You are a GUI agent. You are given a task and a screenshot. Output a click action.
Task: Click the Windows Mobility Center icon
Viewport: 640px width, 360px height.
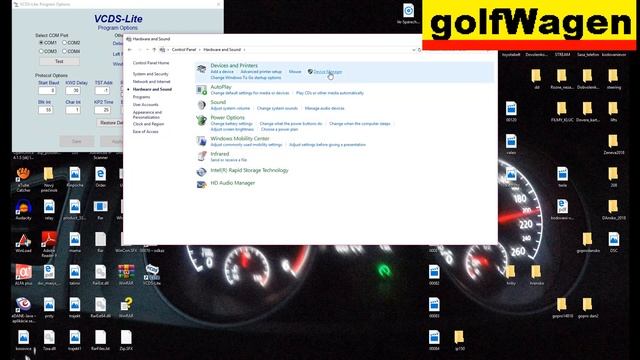click(x=201, y=141)
